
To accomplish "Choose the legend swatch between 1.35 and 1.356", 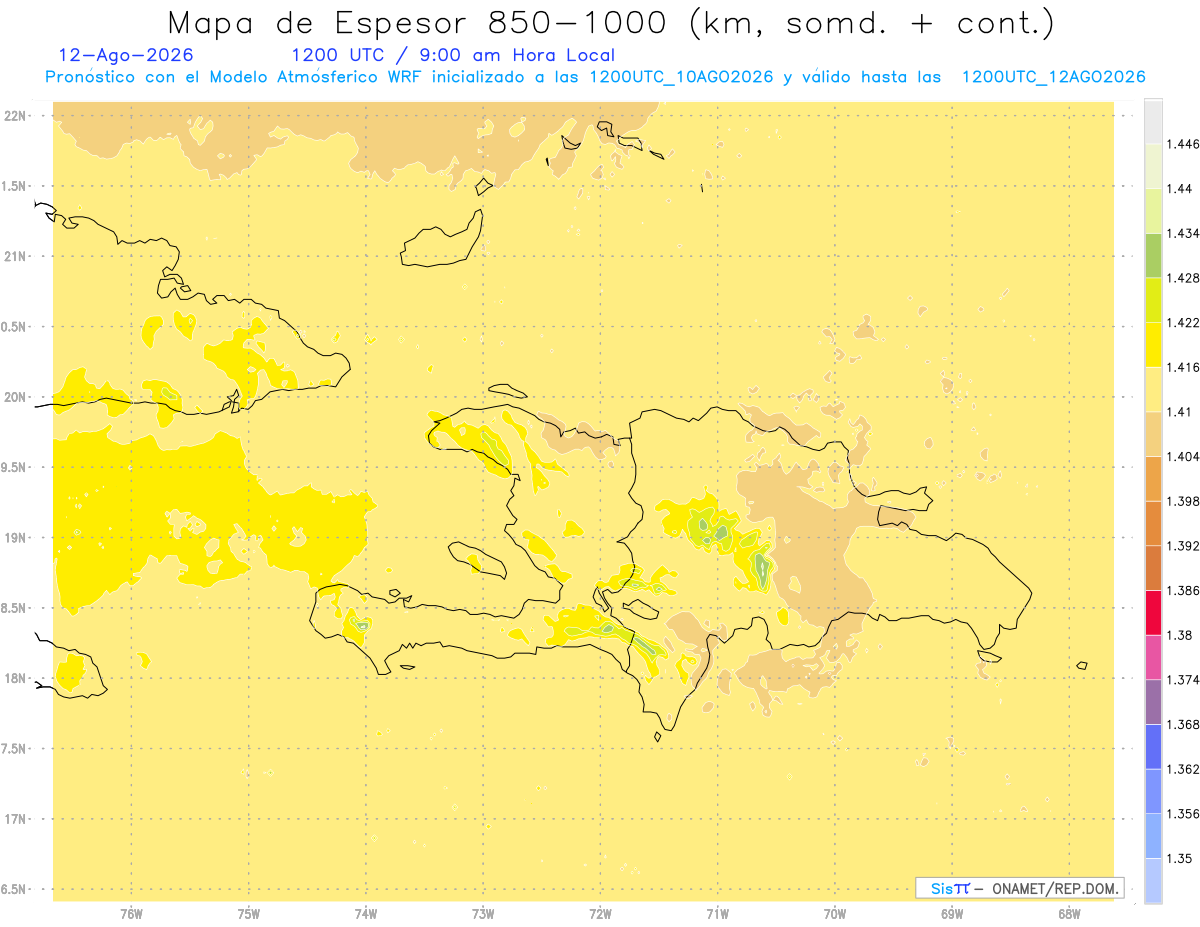I will (x=1153, y=836).
